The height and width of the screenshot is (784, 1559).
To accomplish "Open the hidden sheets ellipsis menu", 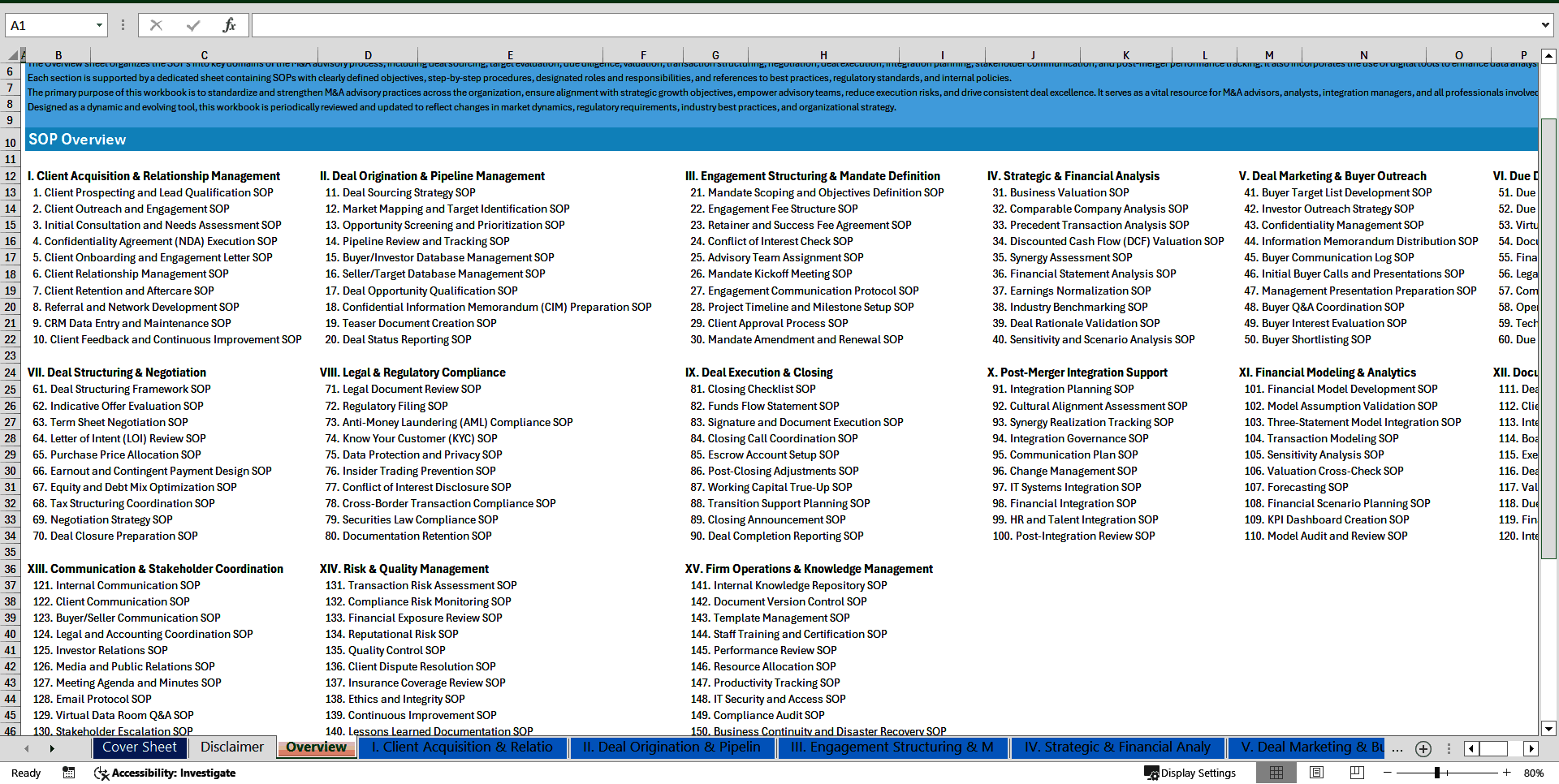I will click(x=1397, y=747).
